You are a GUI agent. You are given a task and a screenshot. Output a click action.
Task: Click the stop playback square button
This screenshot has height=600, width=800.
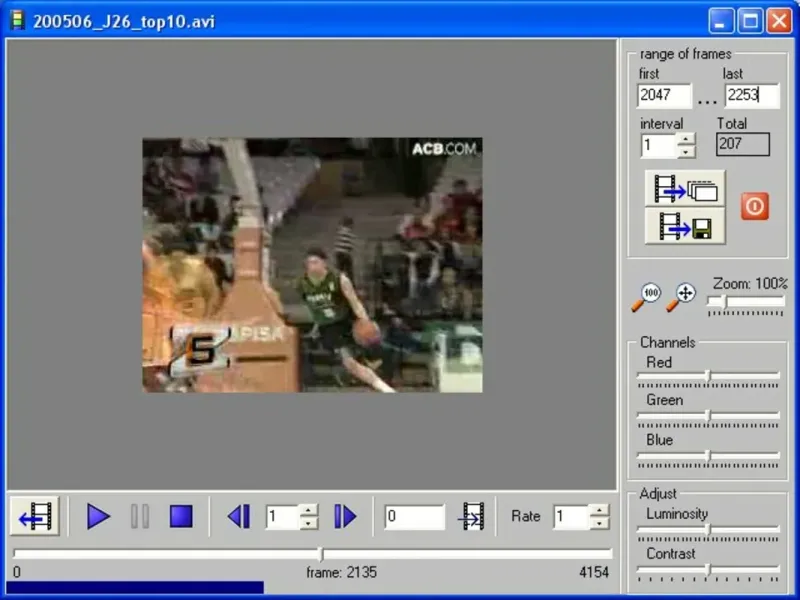(x=181, y=516)
